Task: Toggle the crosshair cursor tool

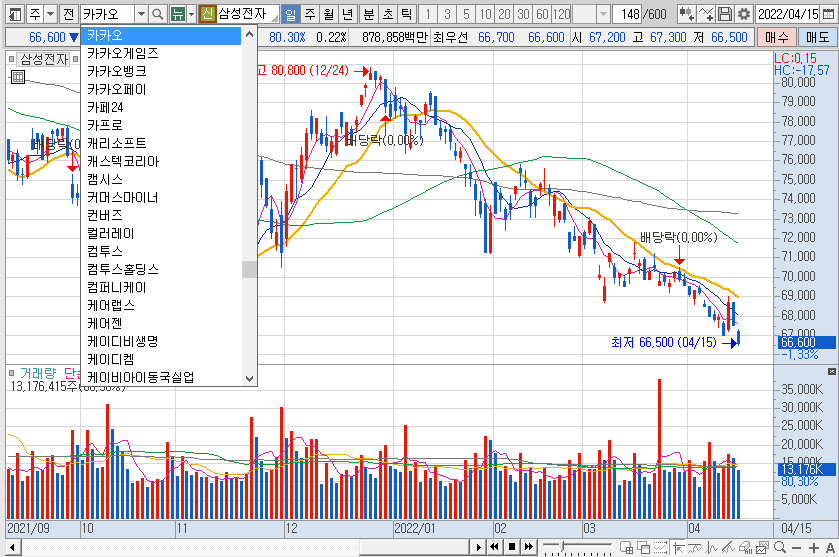Action: 678,547
